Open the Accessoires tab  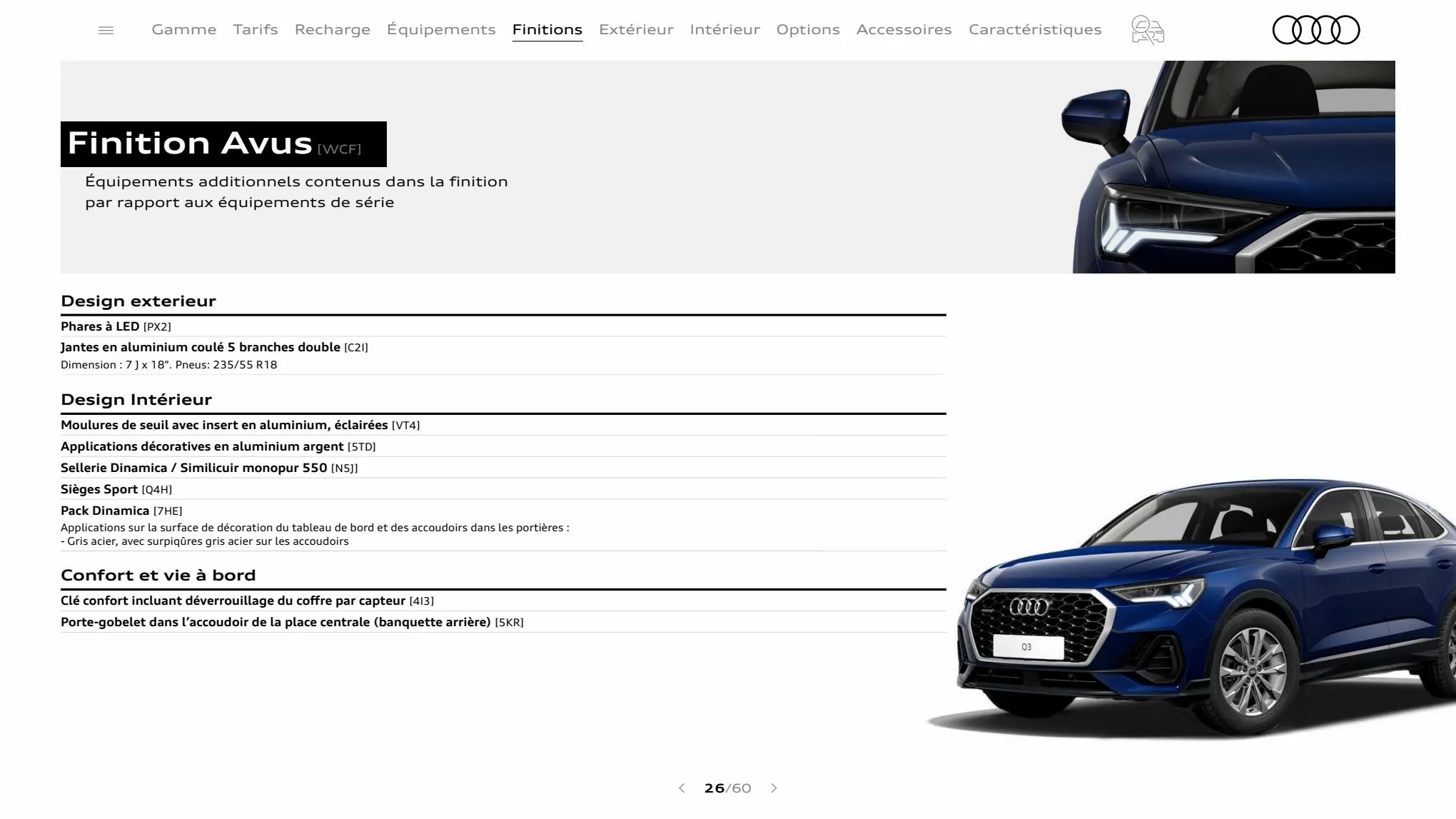tap(904, 29)
